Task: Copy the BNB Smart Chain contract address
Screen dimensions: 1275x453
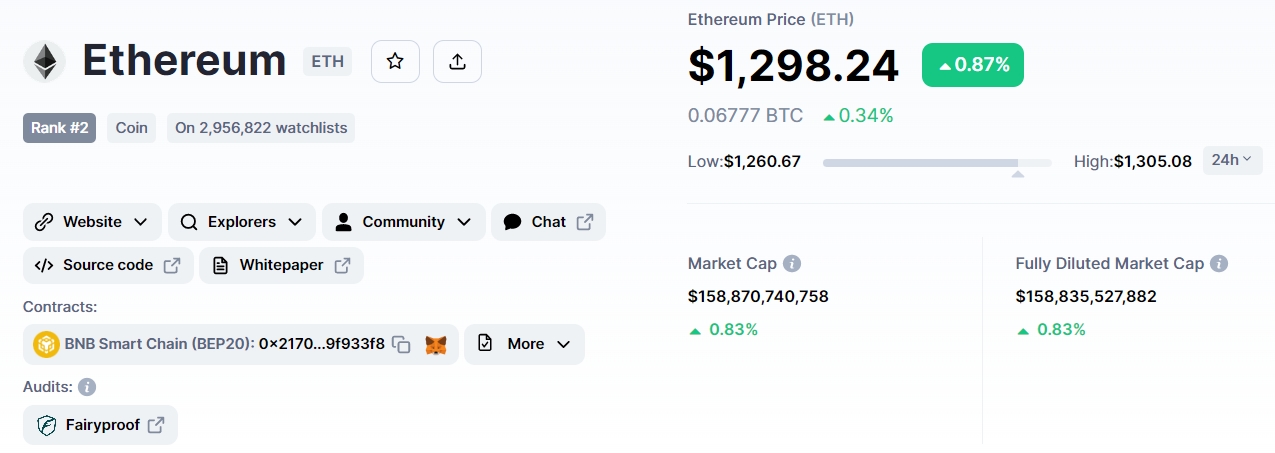Action: (401, 344)
